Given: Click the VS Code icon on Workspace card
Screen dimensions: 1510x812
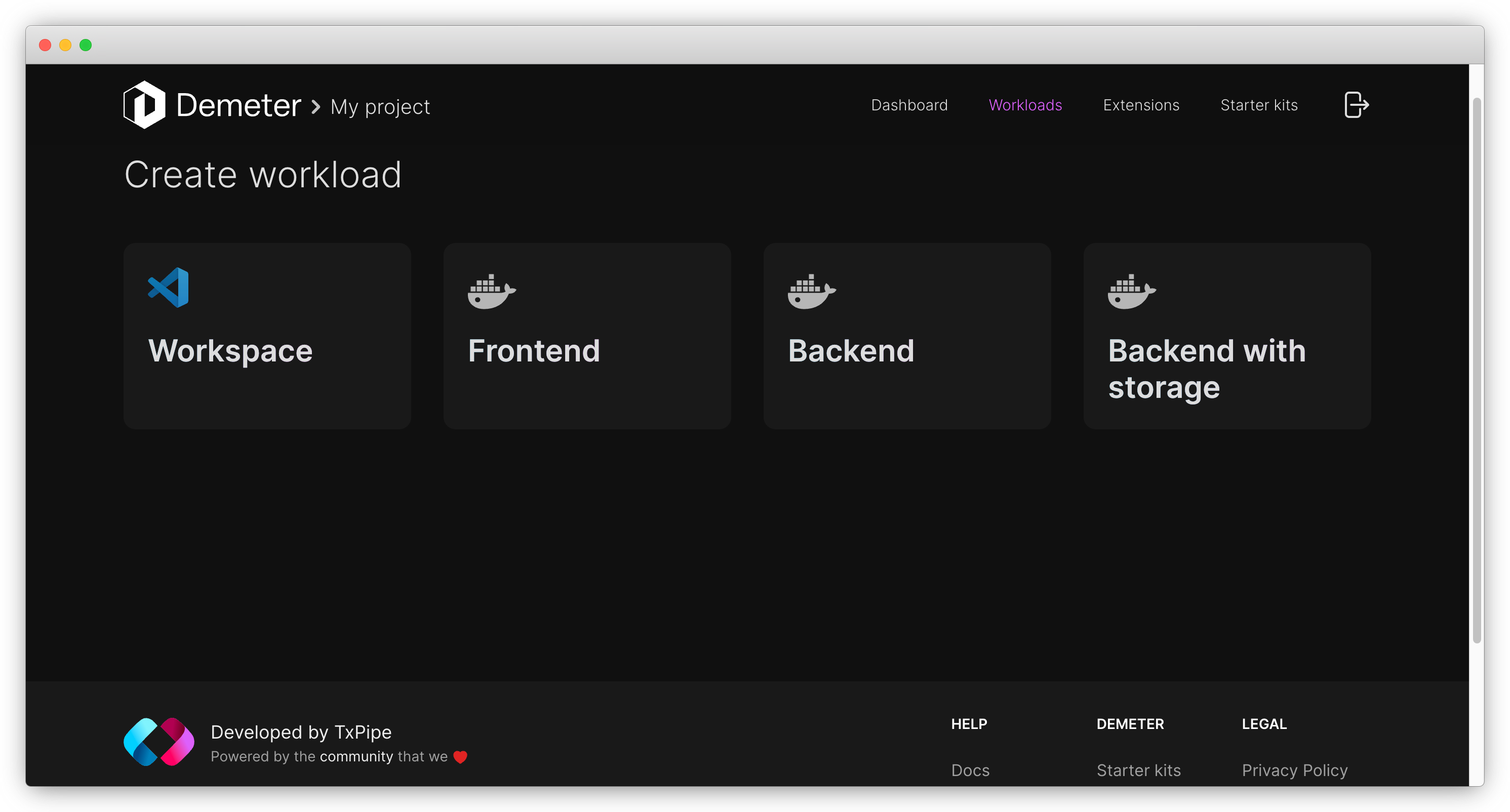Looking at the screenshot, I should 169,288.
